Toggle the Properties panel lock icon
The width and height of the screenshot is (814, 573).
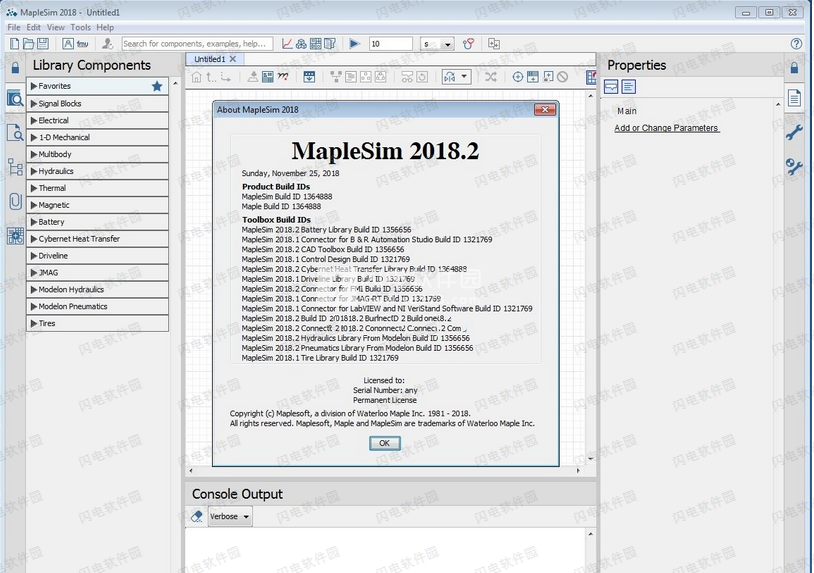pos(794,67)
